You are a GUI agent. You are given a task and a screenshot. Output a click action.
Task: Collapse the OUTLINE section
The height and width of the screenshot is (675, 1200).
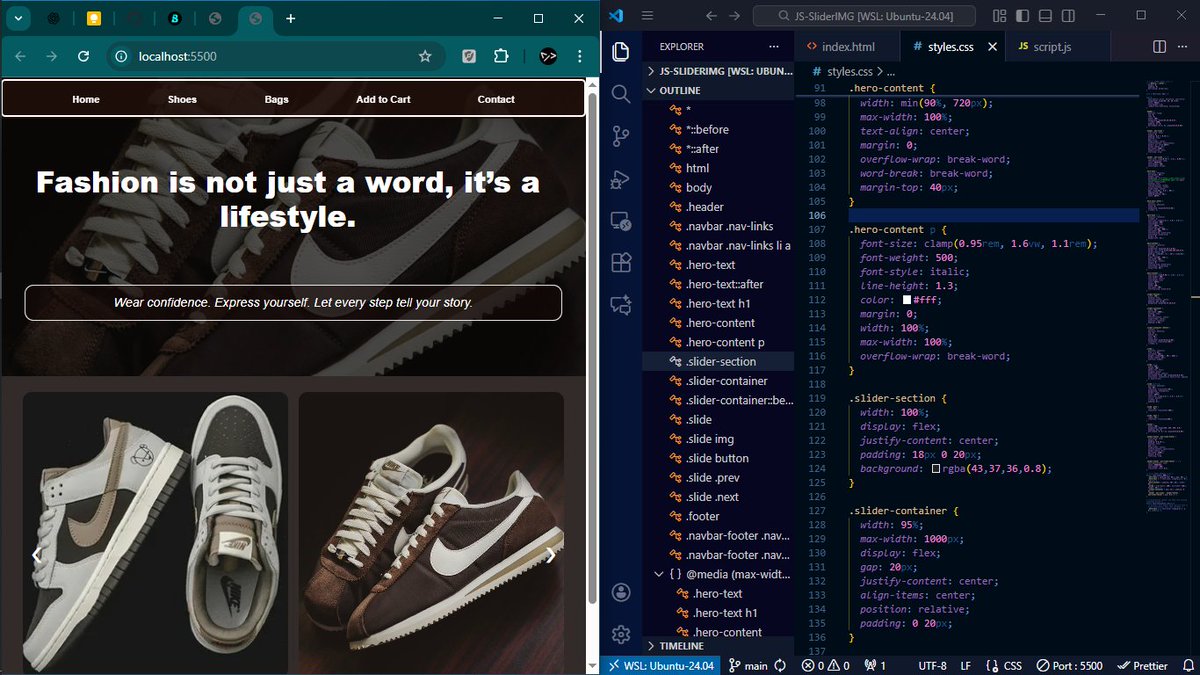720,90
